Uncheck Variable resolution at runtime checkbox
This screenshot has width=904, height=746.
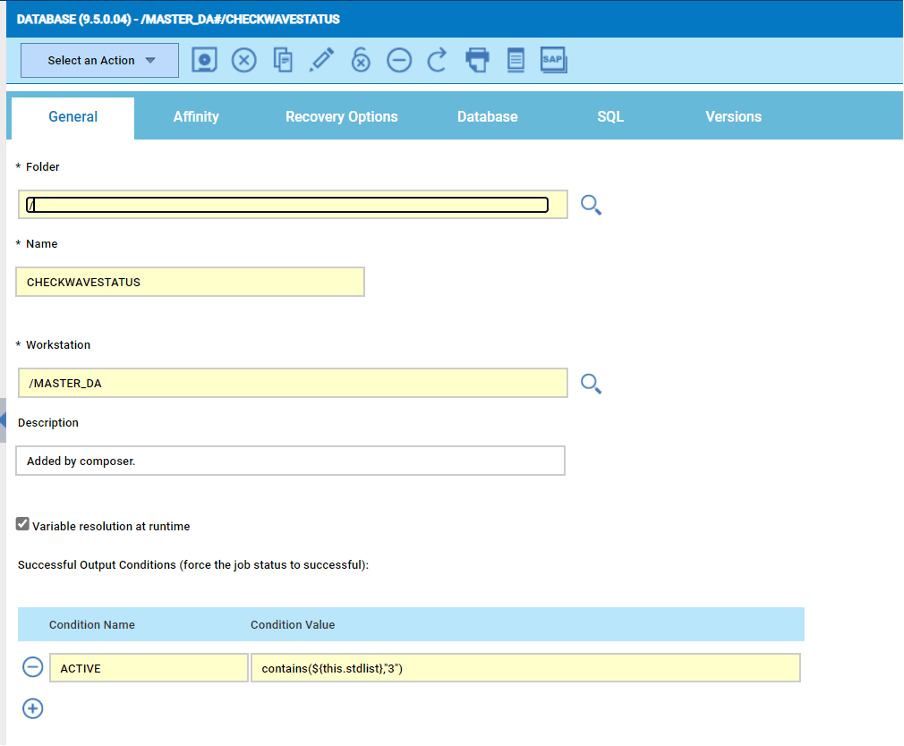click(x=23, y=524)
